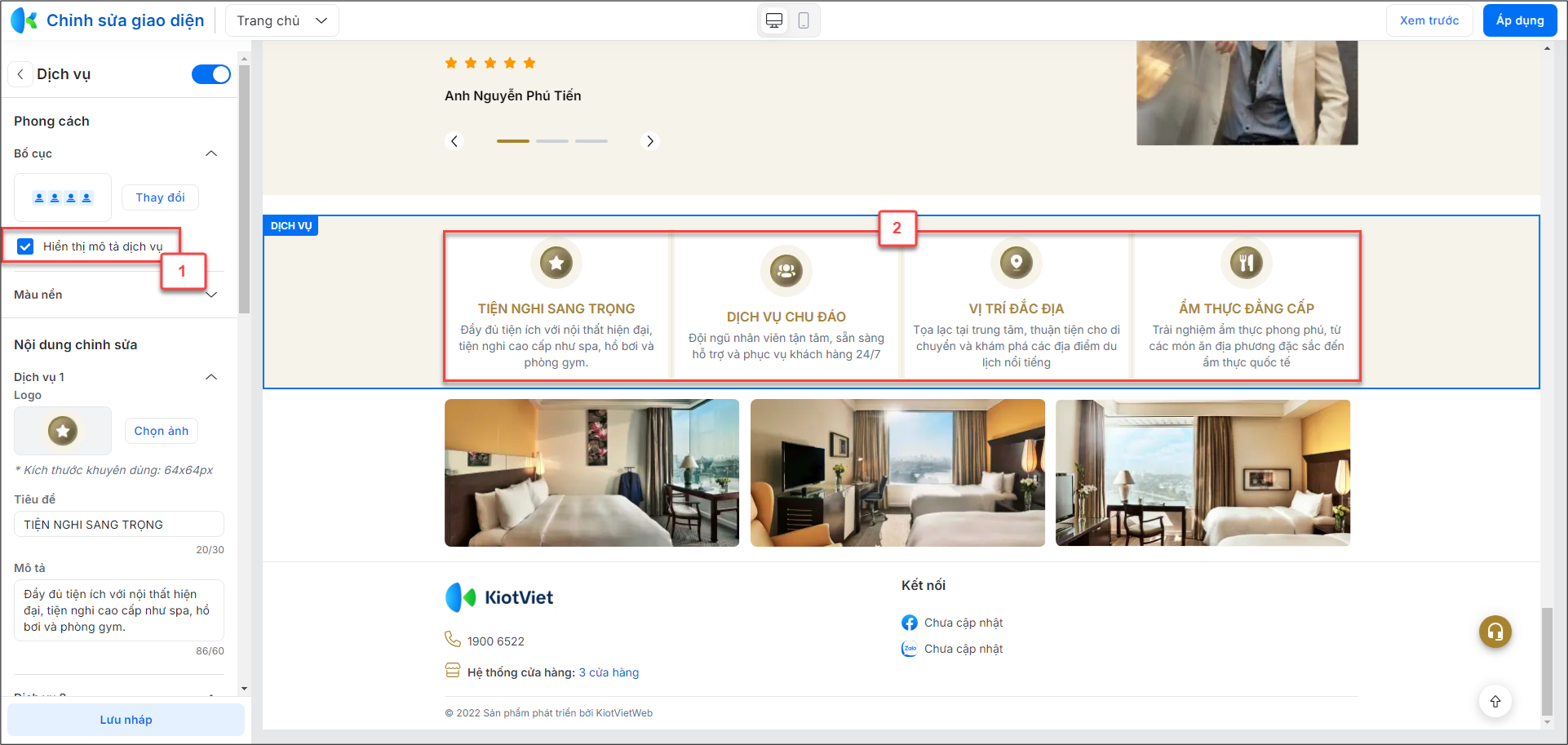Select the first carousel indicator dash

[x=513, y=141]
